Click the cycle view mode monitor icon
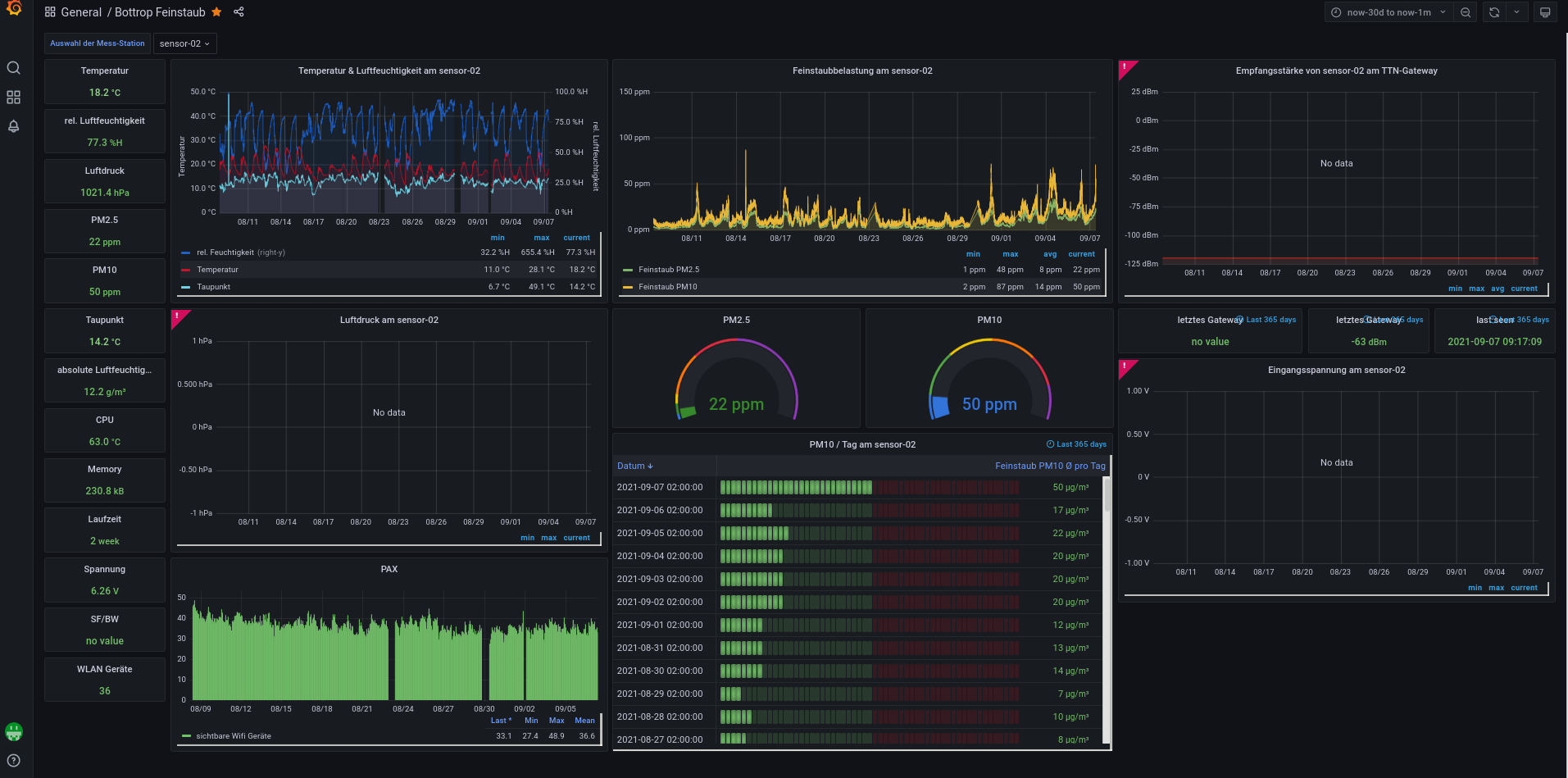Screen dimensions: 1568x778 [x=1545, y=12]
